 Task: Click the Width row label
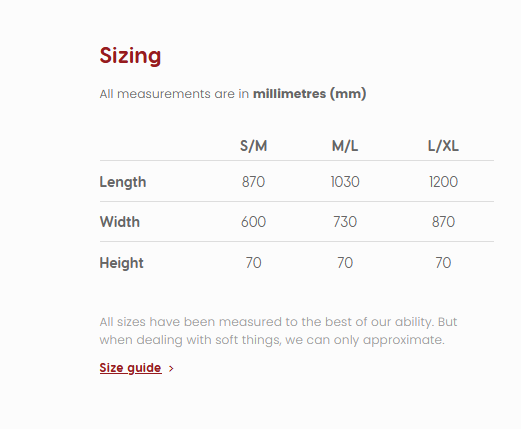119,222
